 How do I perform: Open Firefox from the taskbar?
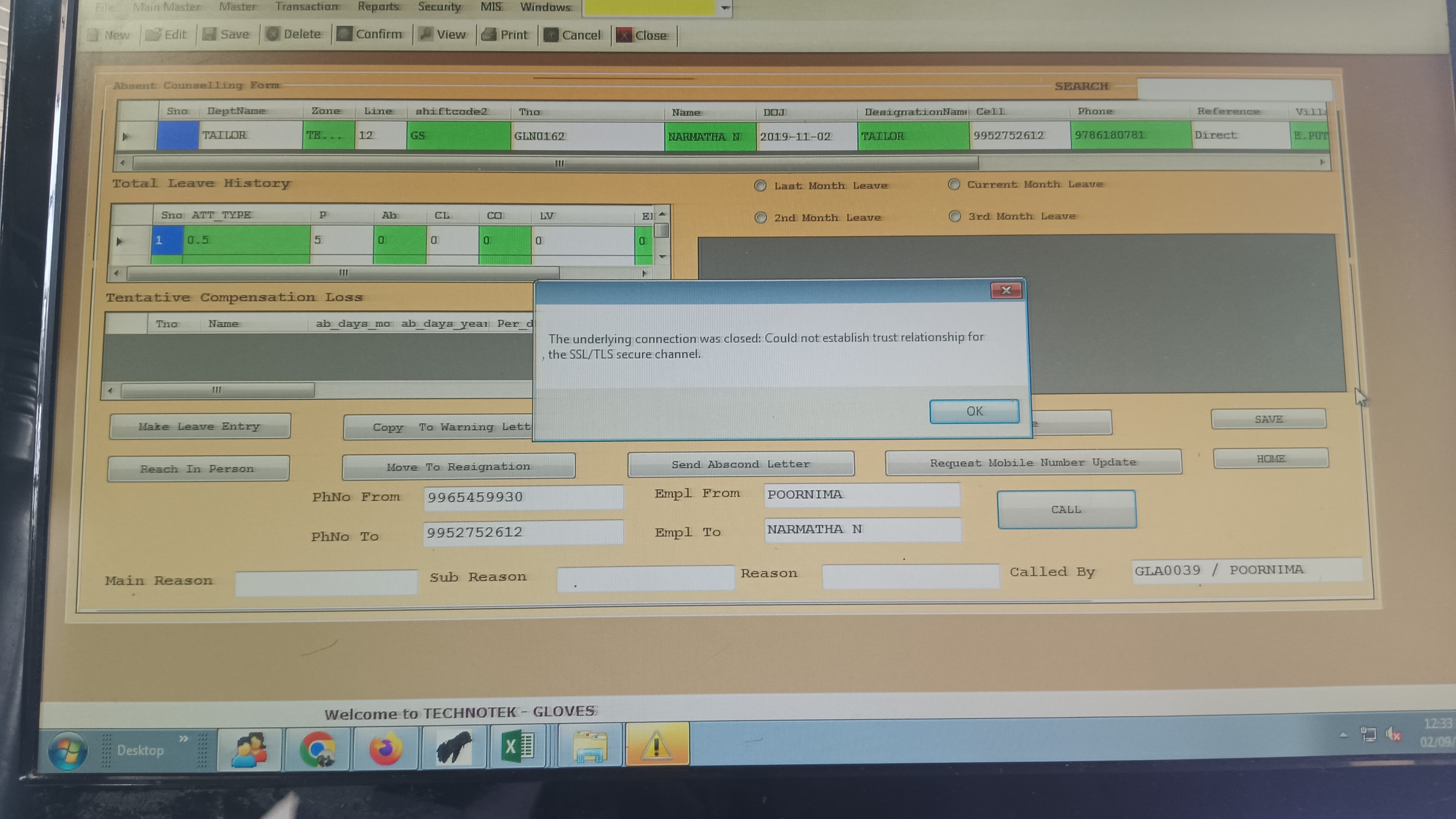pyautogui.click(x=386, y=749)
